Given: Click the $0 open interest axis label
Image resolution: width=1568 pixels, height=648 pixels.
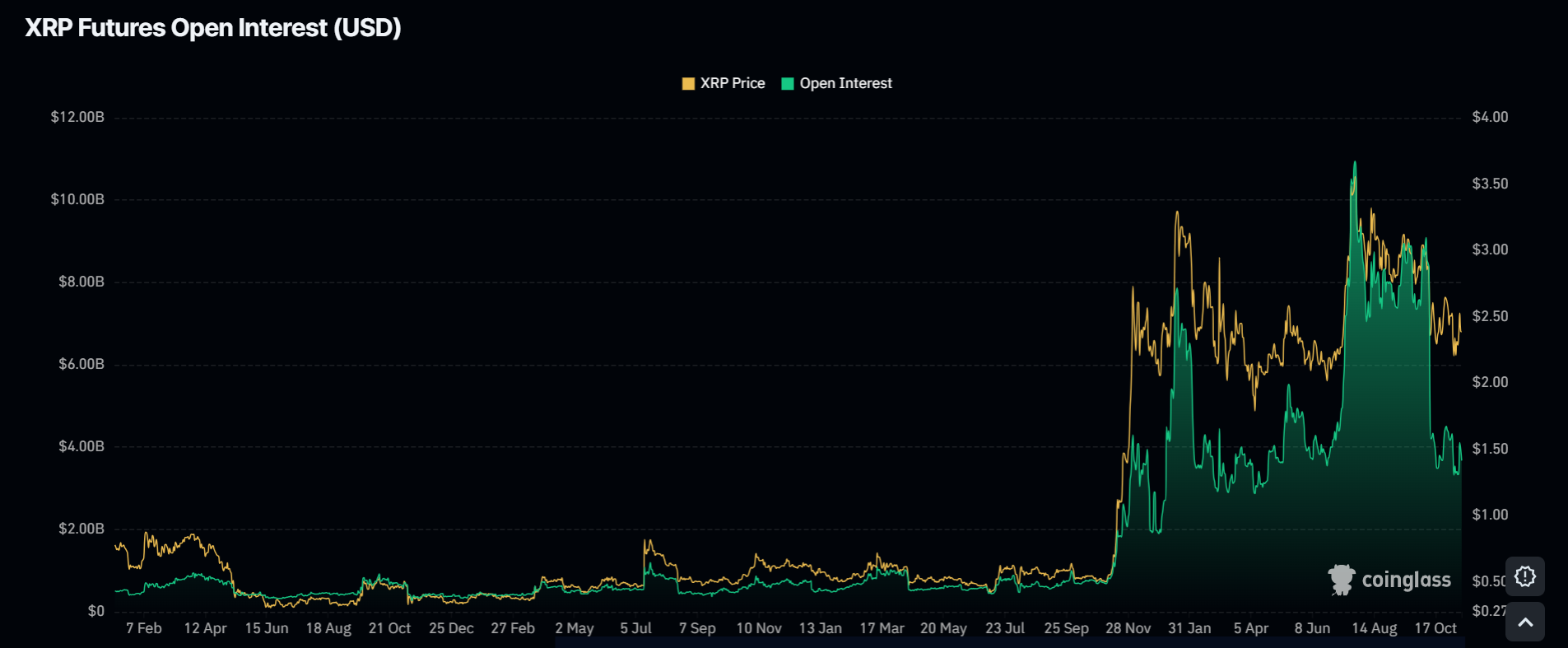Looking at the screenshot, I should click(96, 611).
